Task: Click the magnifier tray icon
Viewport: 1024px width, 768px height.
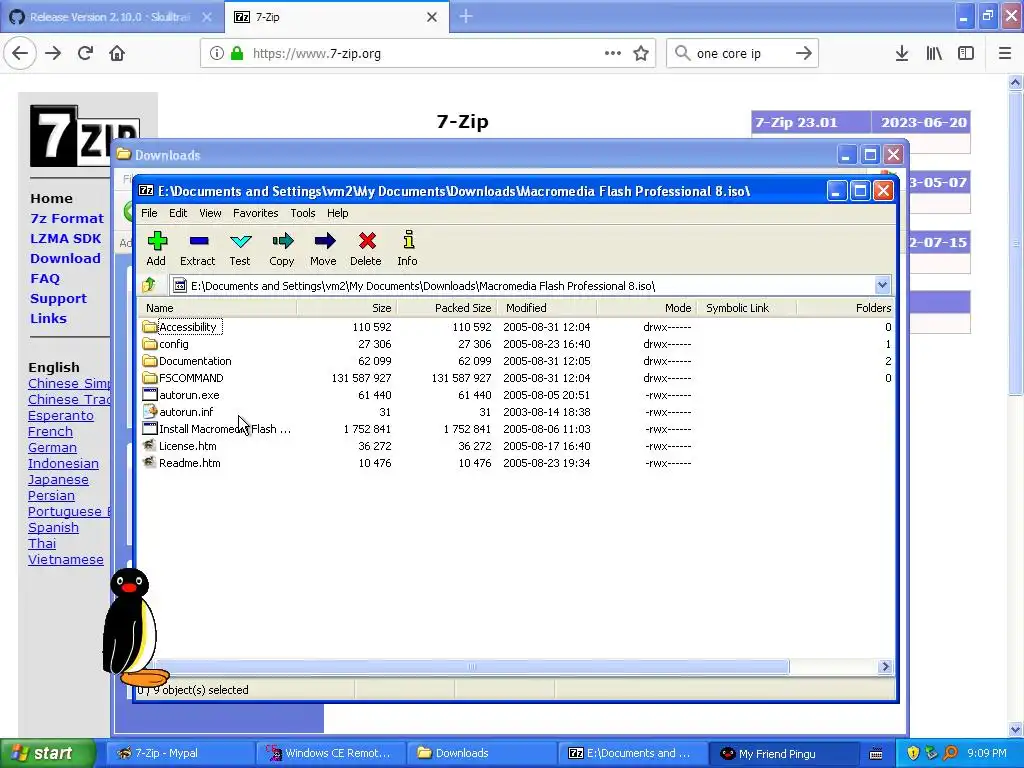Action: click(950, 753)
